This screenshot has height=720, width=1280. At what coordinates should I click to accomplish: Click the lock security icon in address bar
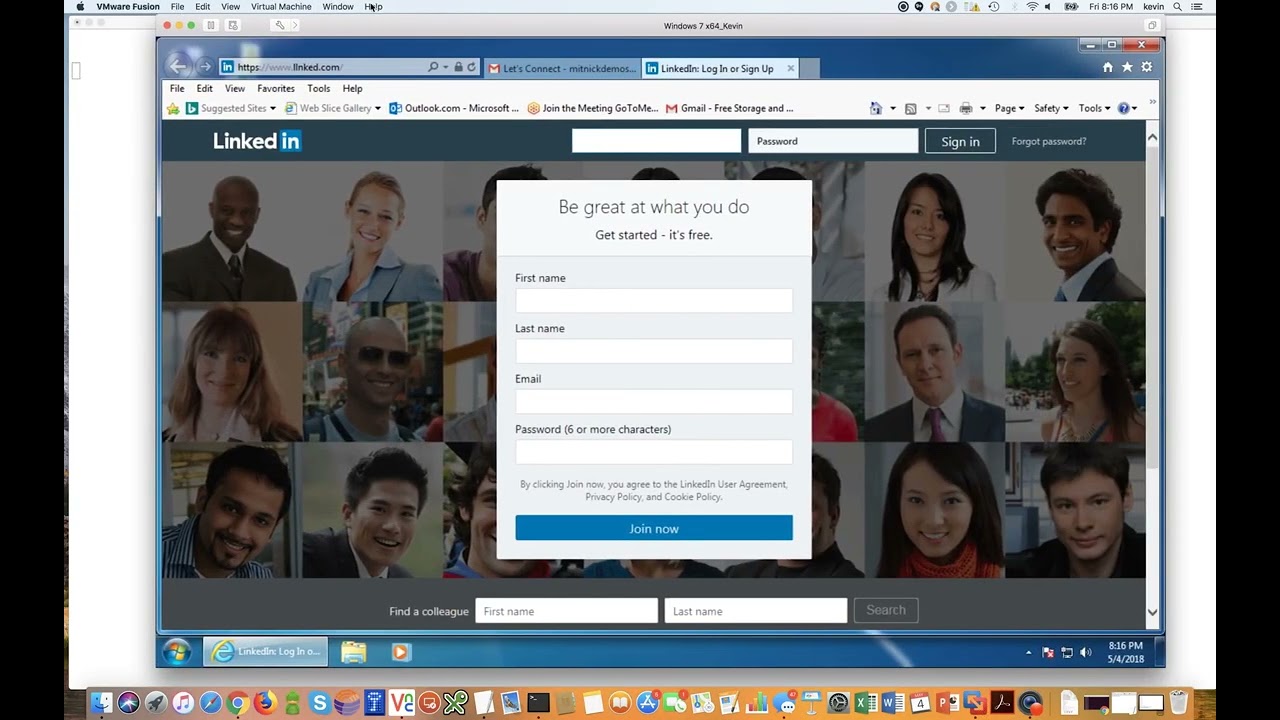pos(458,67)
